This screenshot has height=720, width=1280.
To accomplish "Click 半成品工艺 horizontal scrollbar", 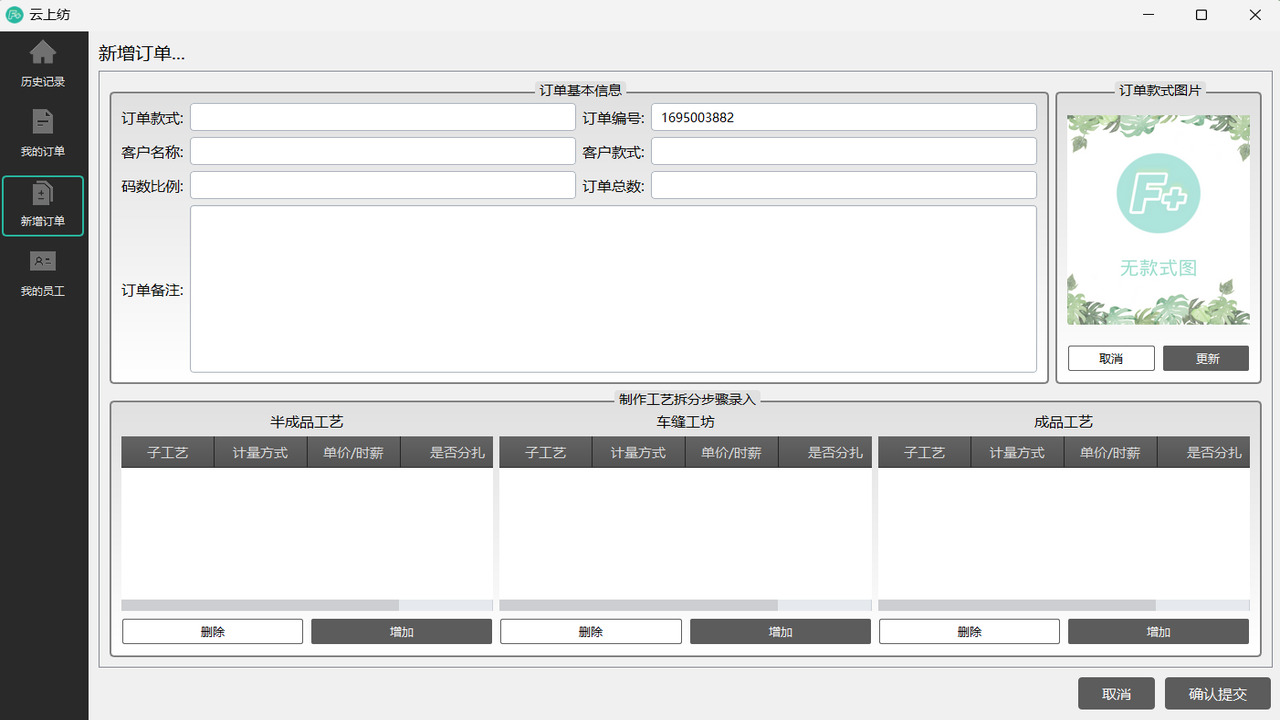I will click(x=260, y=606).
